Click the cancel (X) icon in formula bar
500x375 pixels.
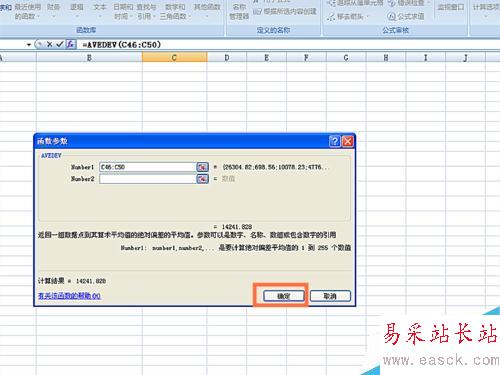point(49,44)
